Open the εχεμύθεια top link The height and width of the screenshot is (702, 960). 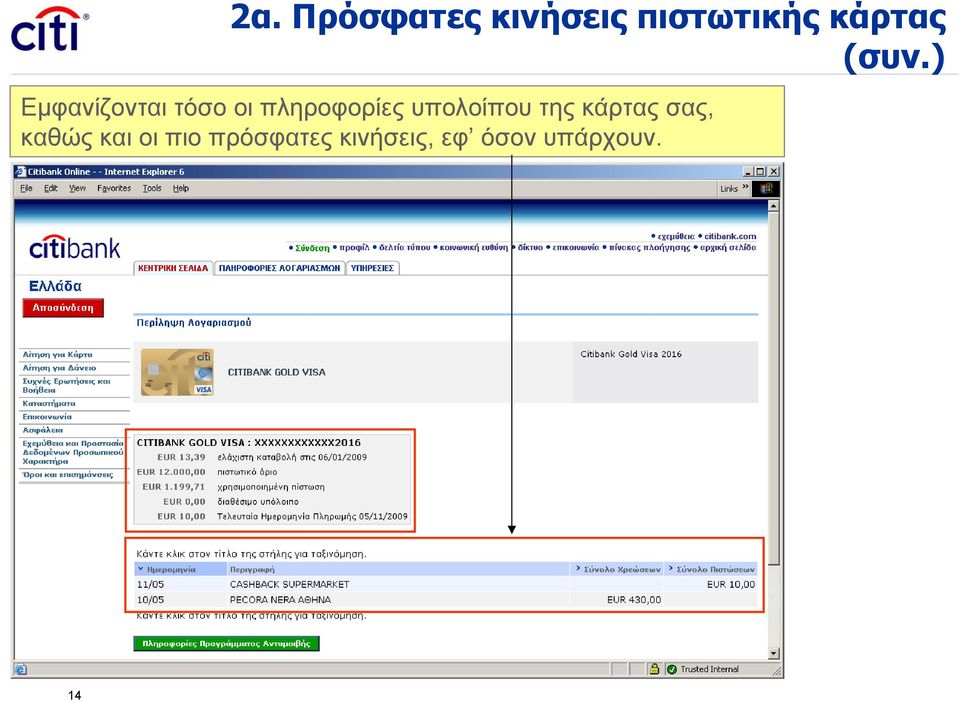676,236
